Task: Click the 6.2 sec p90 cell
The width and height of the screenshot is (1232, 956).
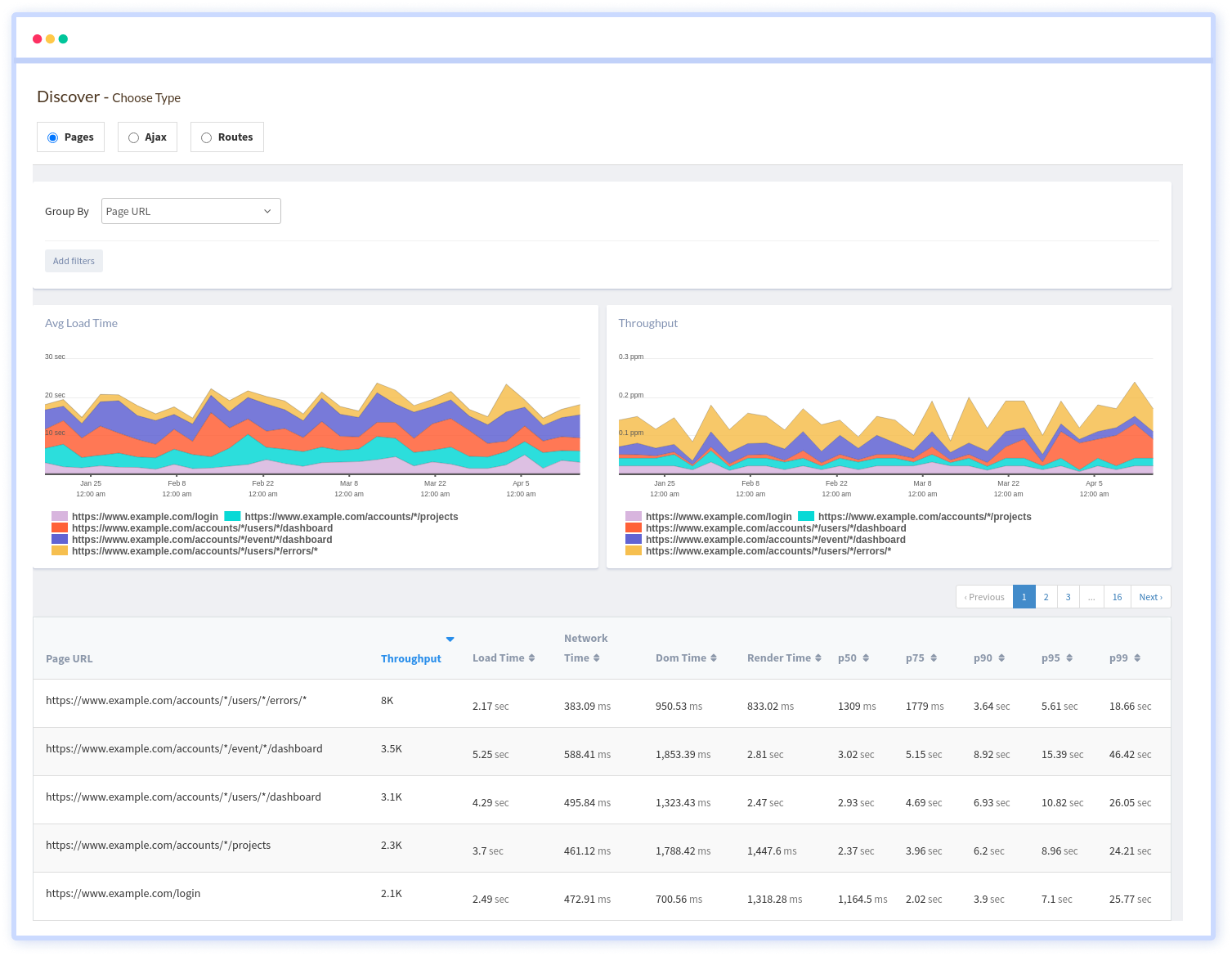Action: click(988, 851)
